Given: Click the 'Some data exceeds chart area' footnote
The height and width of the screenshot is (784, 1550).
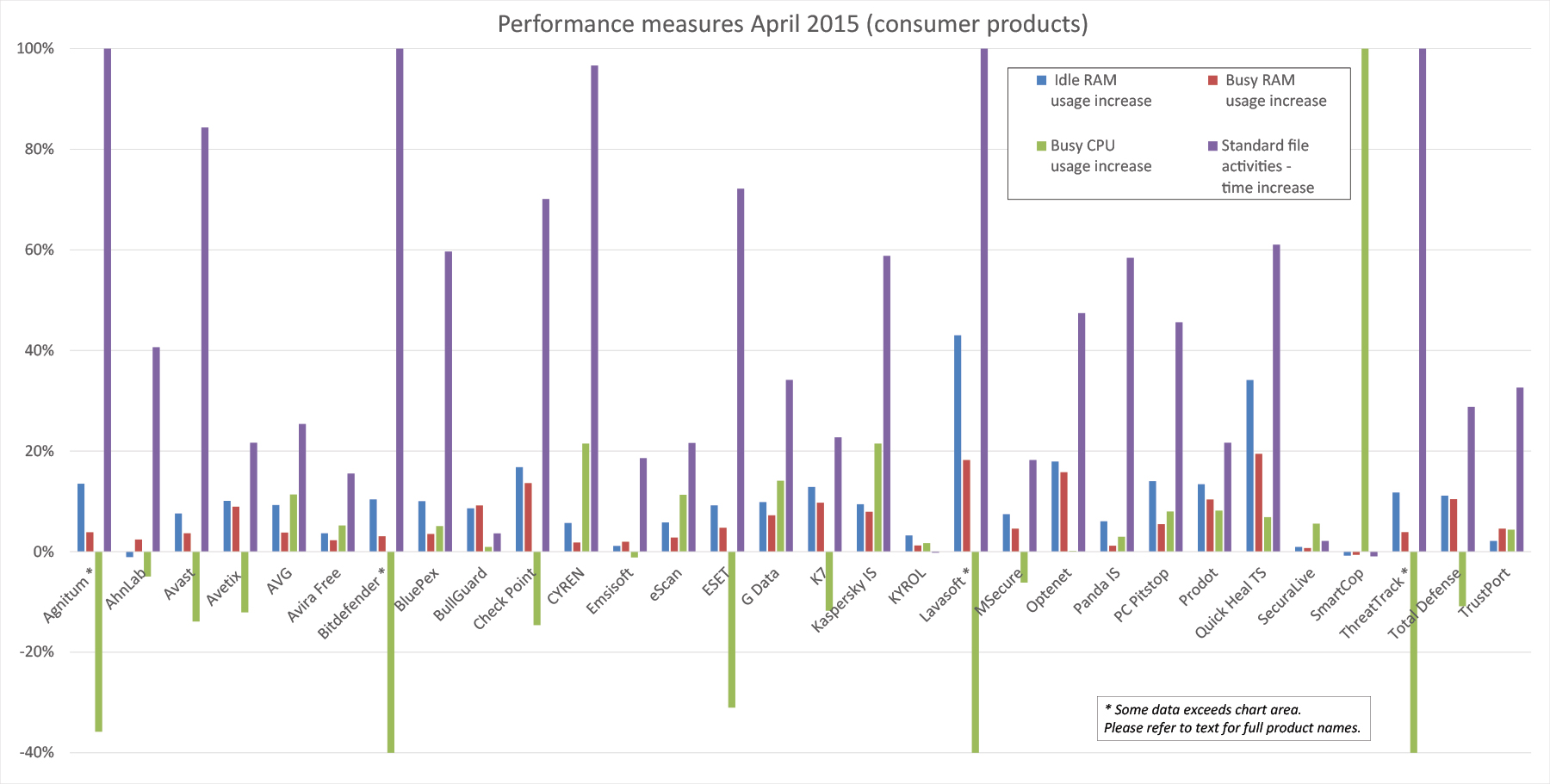Looking at the screenshot, I should [1203, 710].
